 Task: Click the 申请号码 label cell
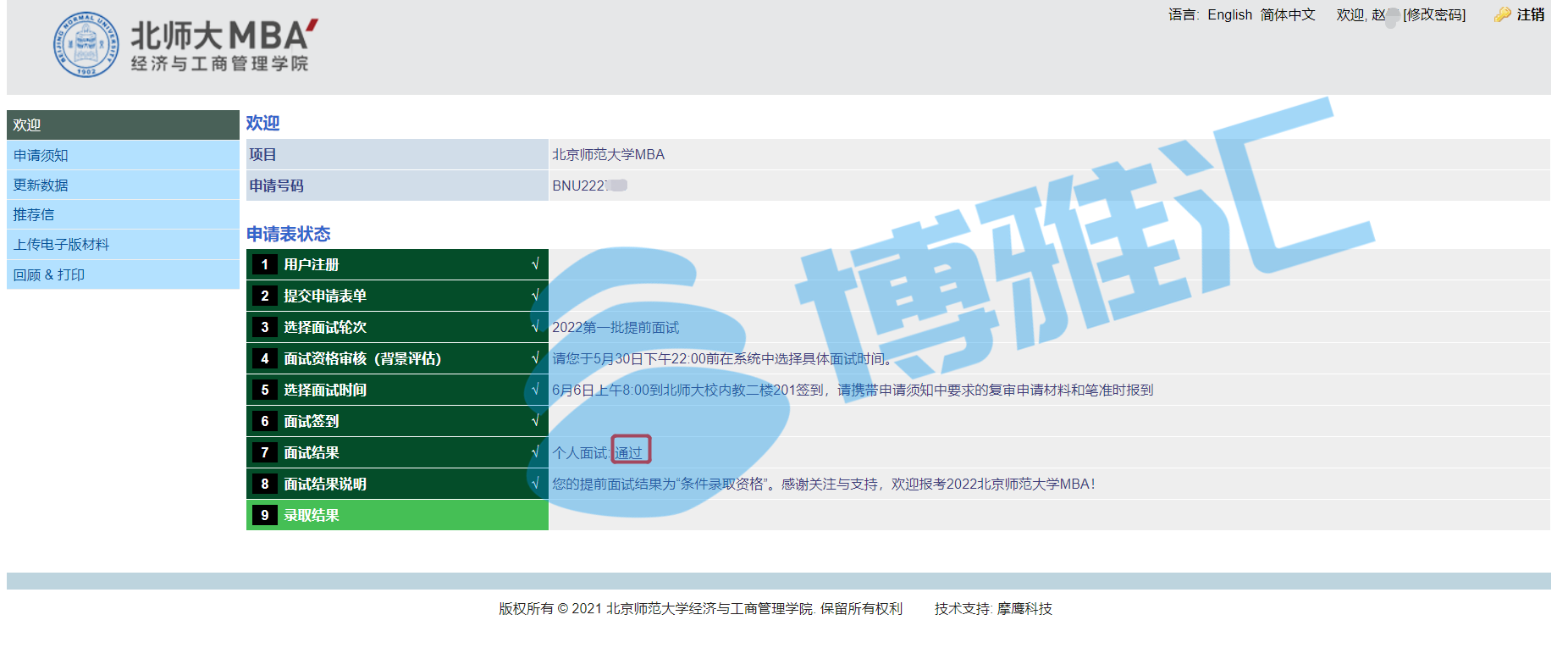(x=397, y=186)
